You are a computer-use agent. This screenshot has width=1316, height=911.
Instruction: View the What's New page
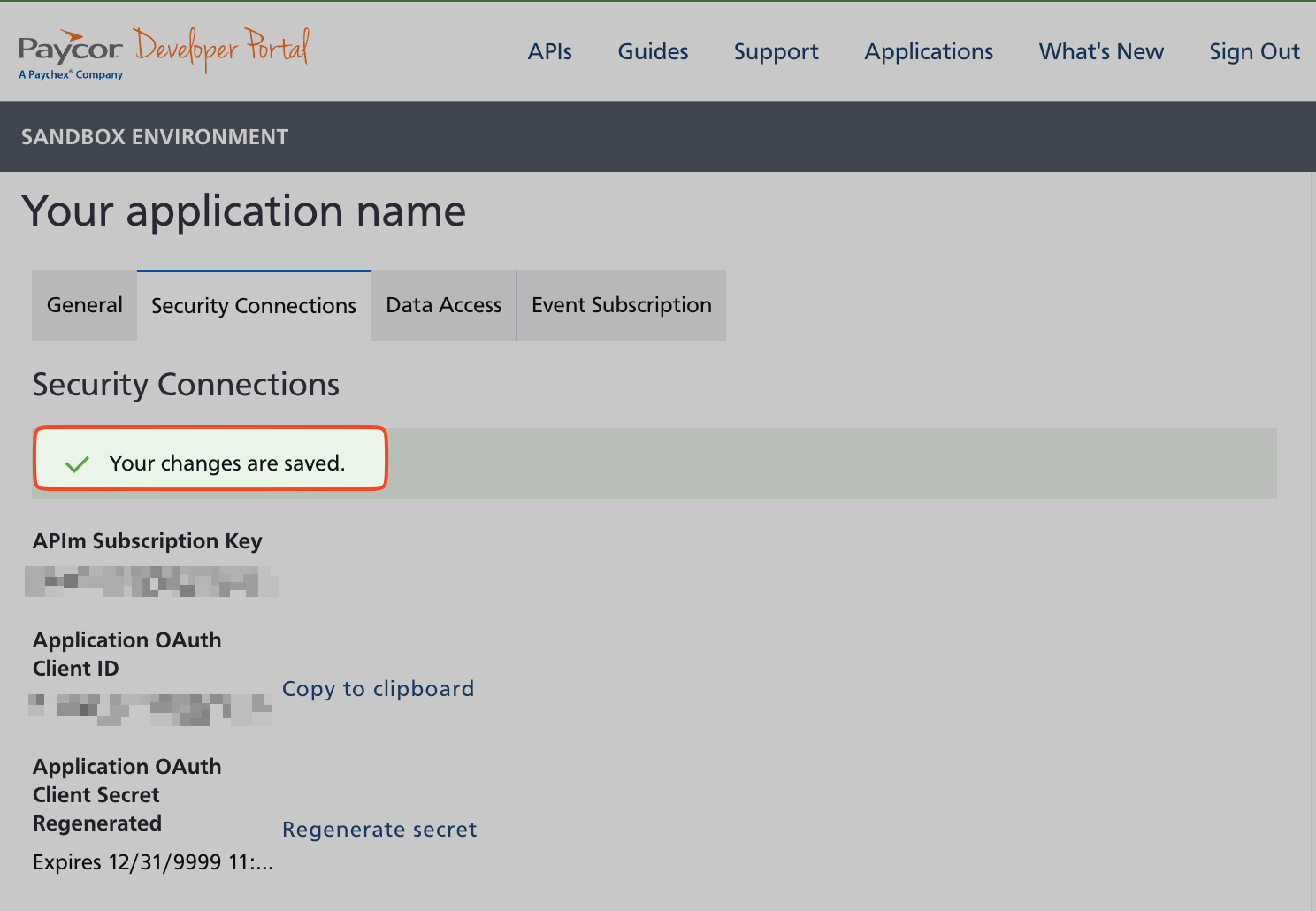point(1101,52)
